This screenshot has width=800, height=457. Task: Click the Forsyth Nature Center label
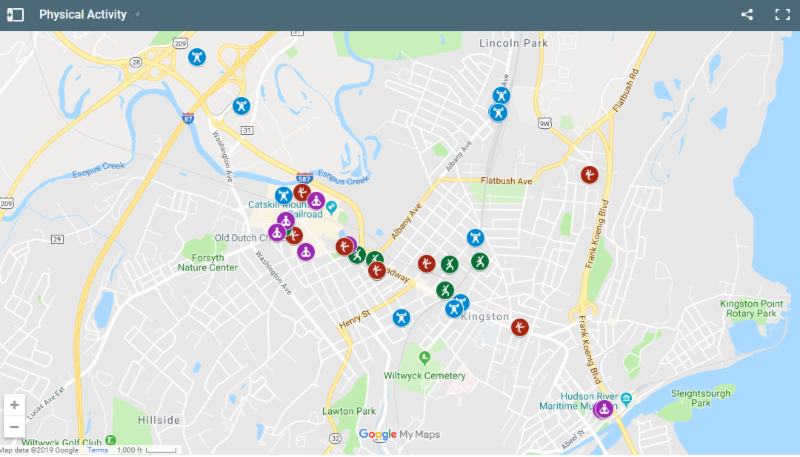point(207,263)
